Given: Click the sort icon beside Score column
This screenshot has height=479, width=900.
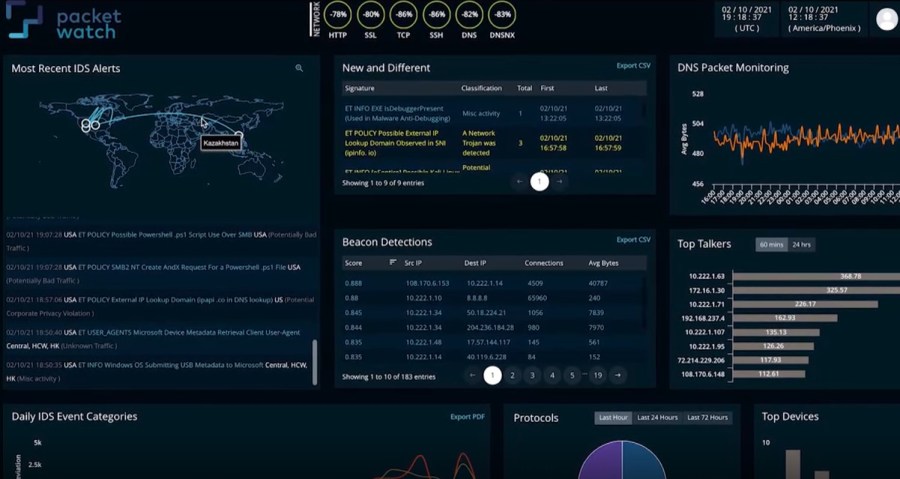Looking at the screenshot, I should pyautogui.click(x=393, y=262).
